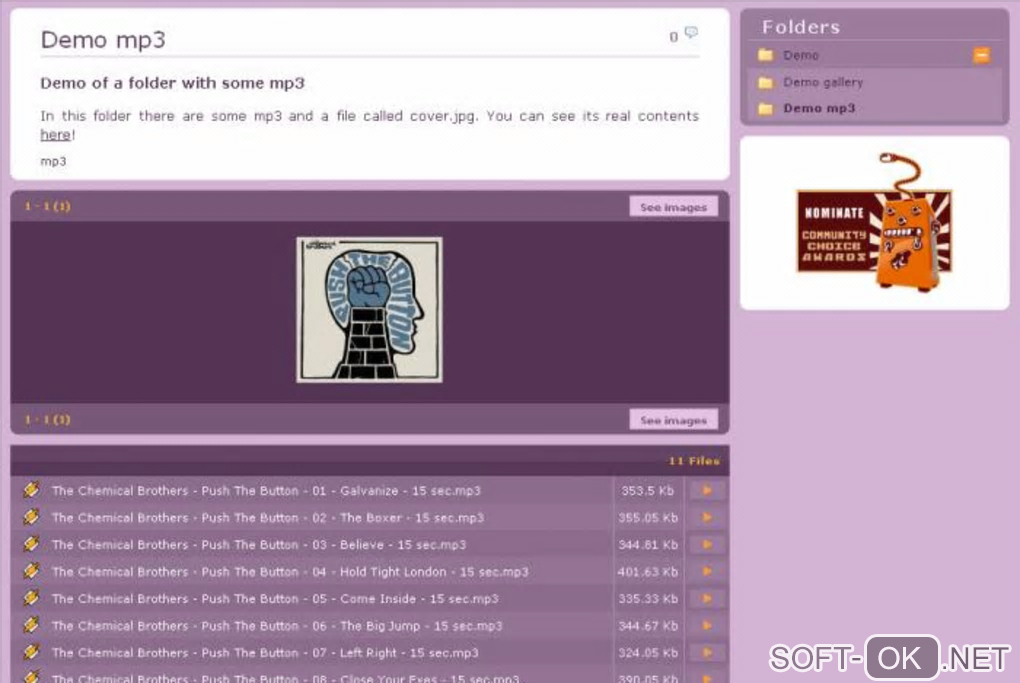Click the lower See images button

(673, 420)
